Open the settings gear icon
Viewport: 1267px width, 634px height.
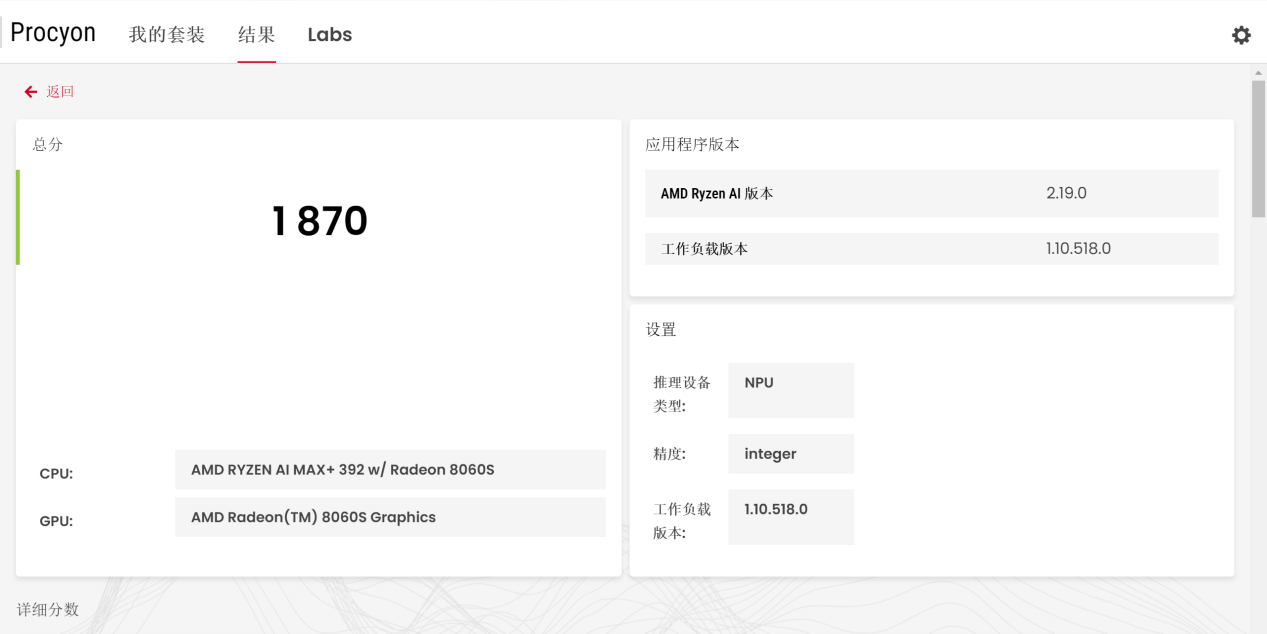click(1240, 35)
